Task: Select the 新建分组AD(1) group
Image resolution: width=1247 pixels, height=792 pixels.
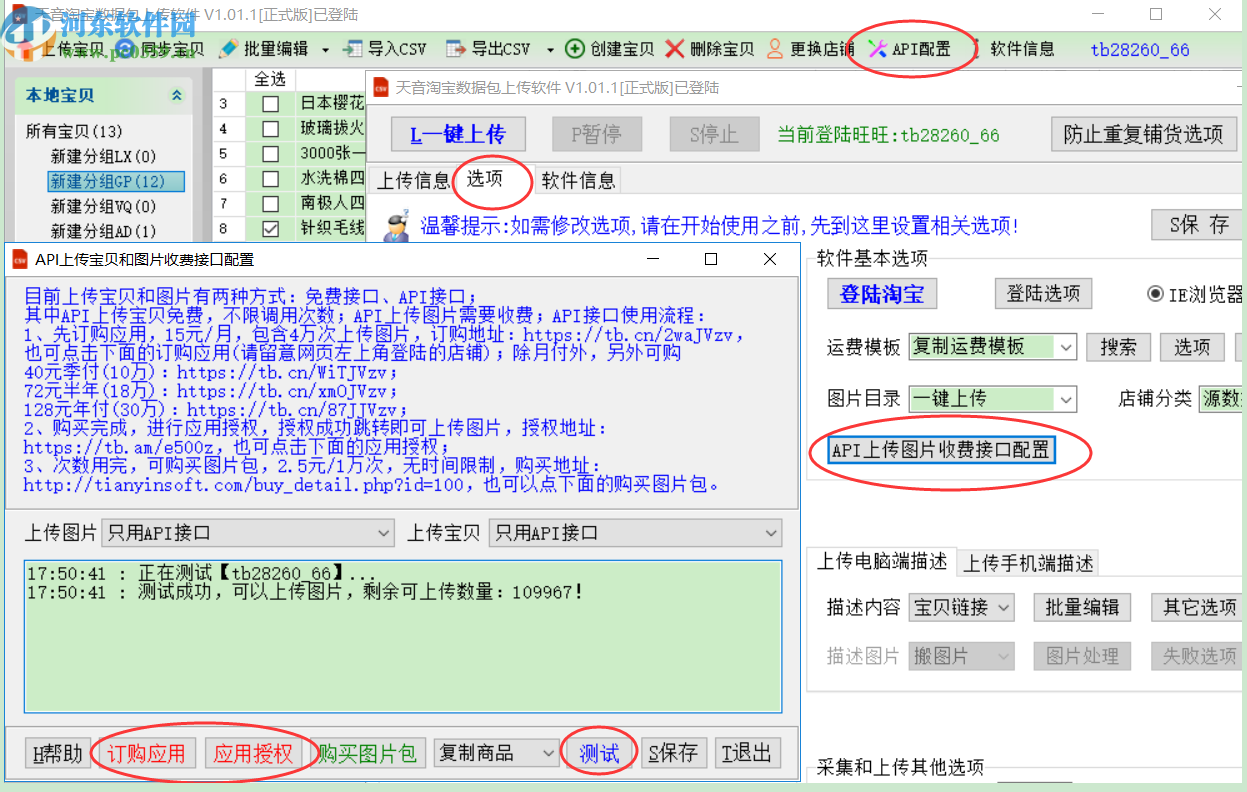Action: pyautogui.click(x=100, y=229)
